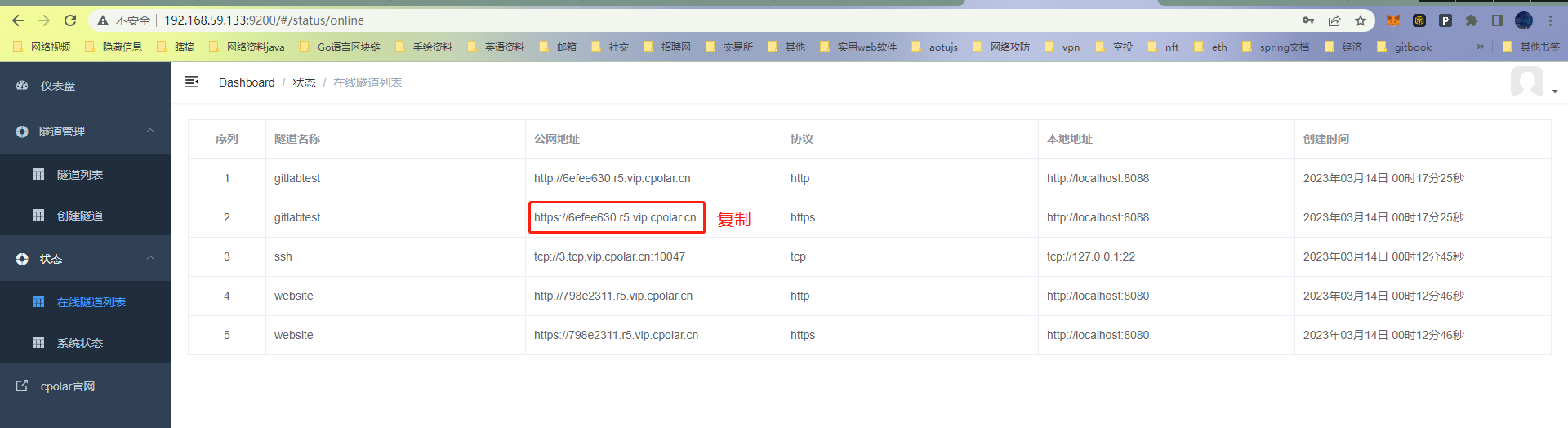Open the 网络攻防 bookmark folder
The width and height of the screenshot is (1568, 428).
[1001, 47]
